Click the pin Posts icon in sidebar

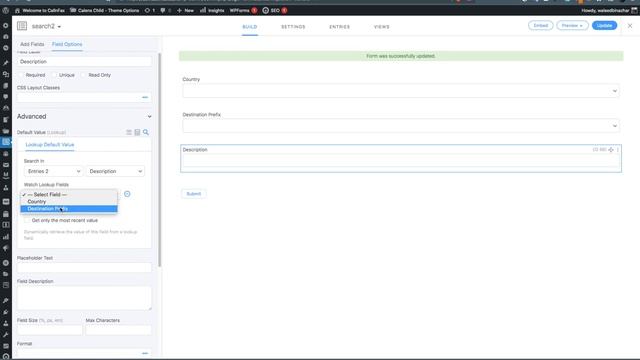pyautogui.click(x=6, y=63)
